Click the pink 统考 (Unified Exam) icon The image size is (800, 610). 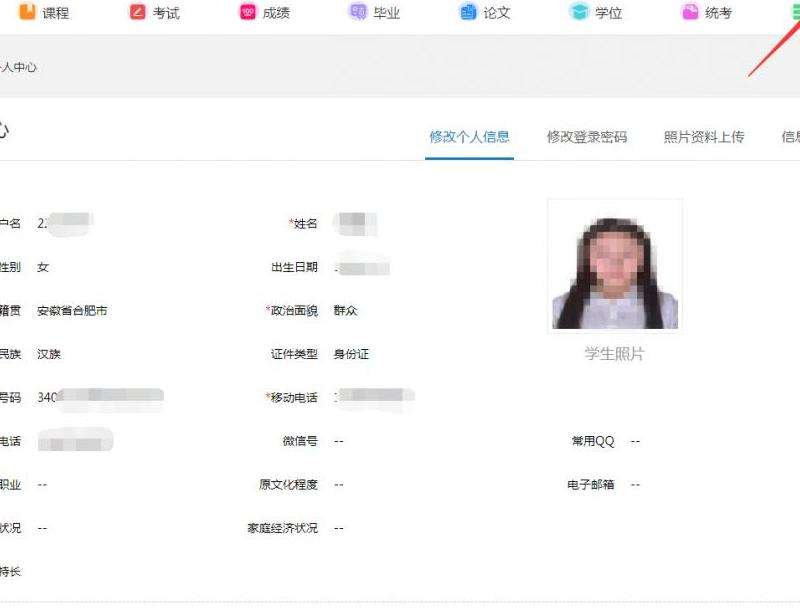pos(690,12)
